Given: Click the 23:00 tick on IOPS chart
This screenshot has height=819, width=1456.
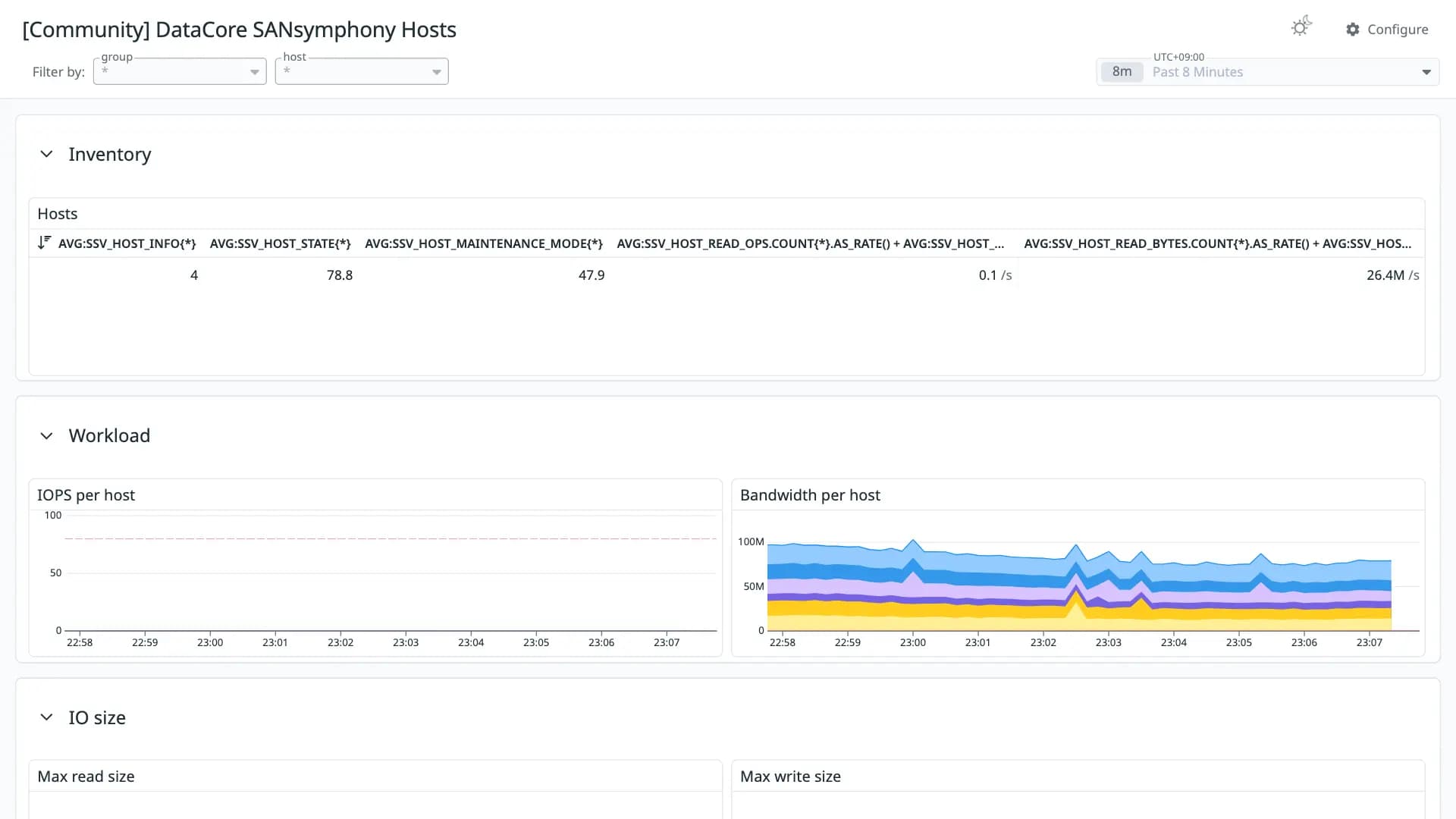Looking at the screenshot, I should 210,642.
